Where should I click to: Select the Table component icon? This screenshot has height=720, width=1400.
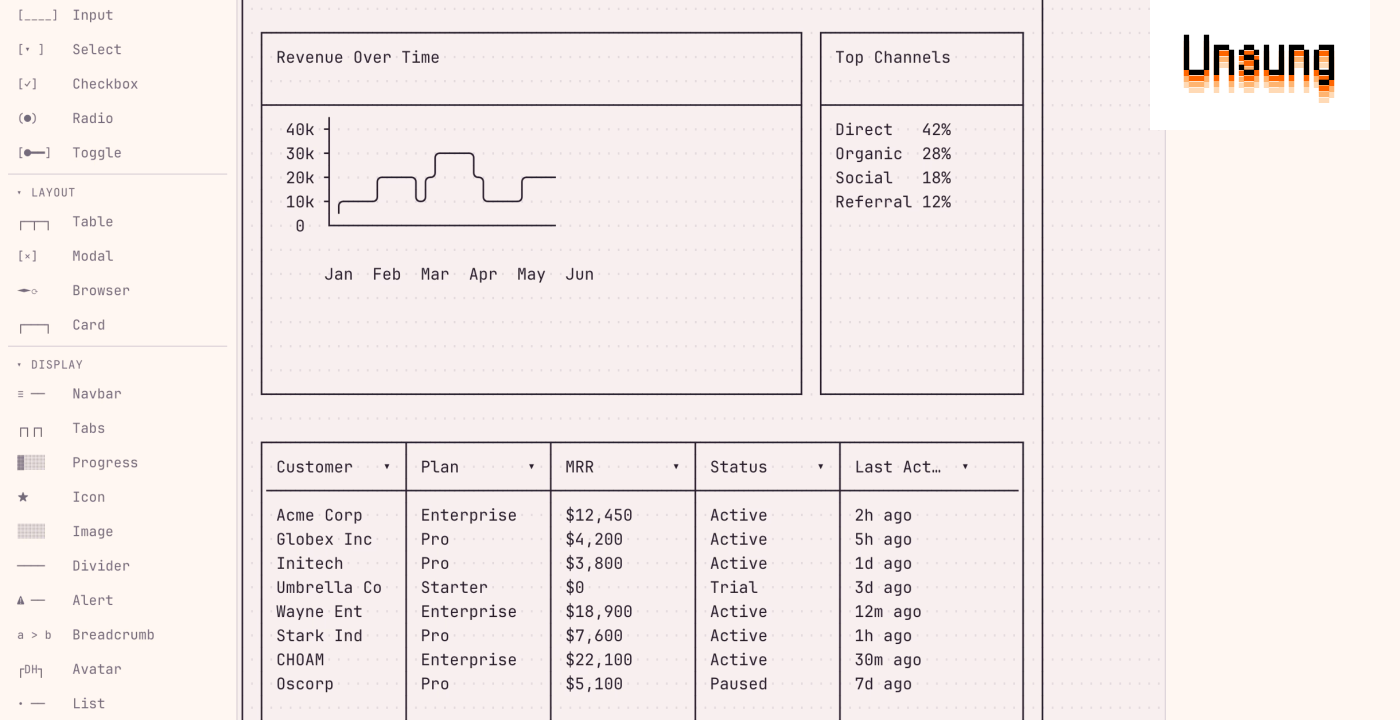click(x=33, y=223)
